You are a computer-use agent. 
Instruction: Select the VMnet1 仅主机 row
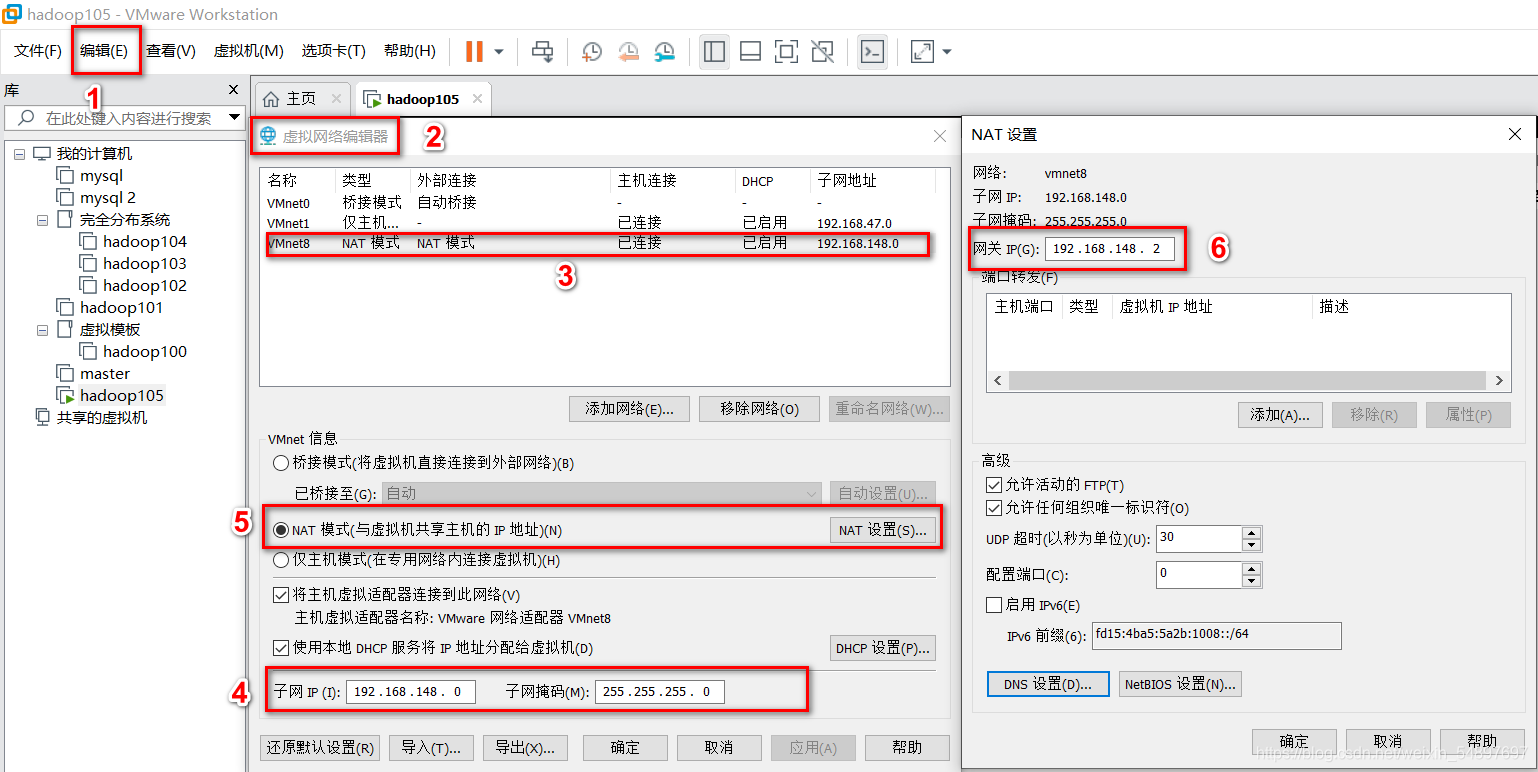pos(598,223)
